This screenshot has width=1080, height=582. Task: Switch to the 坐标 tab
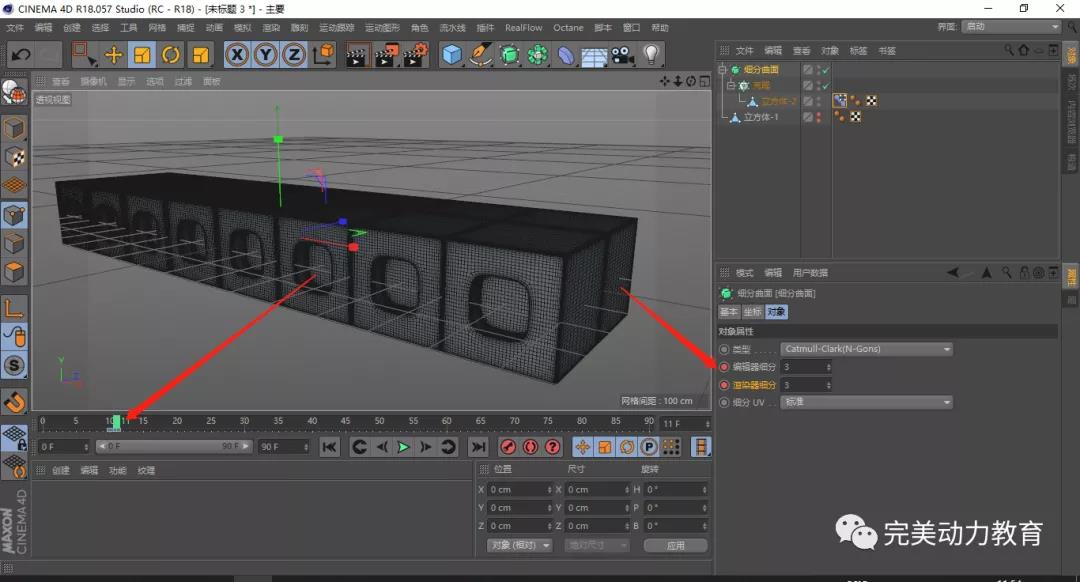point(752,312)
